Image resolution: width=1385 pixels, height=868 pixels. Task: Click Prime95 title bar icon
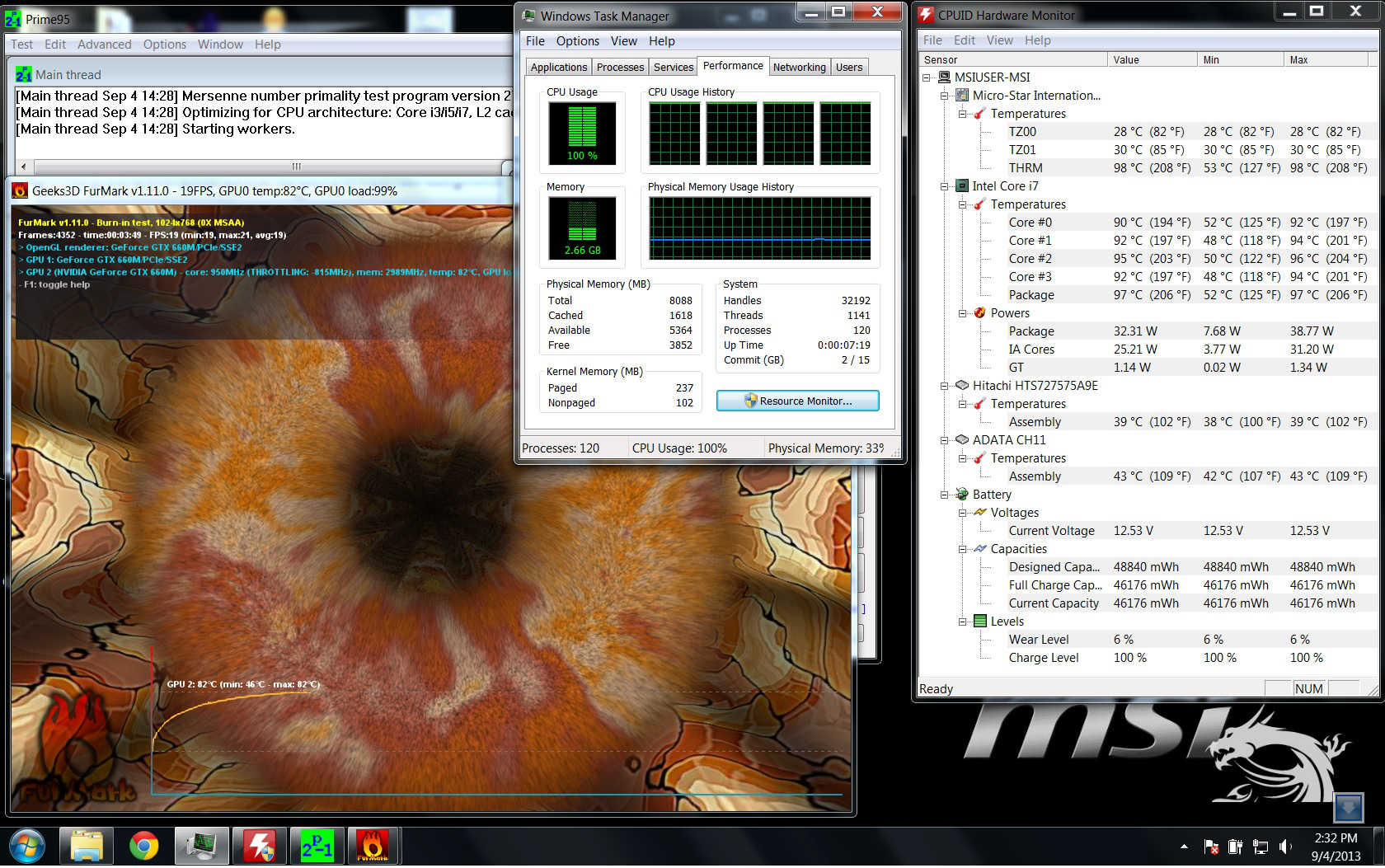click(13, 18)
